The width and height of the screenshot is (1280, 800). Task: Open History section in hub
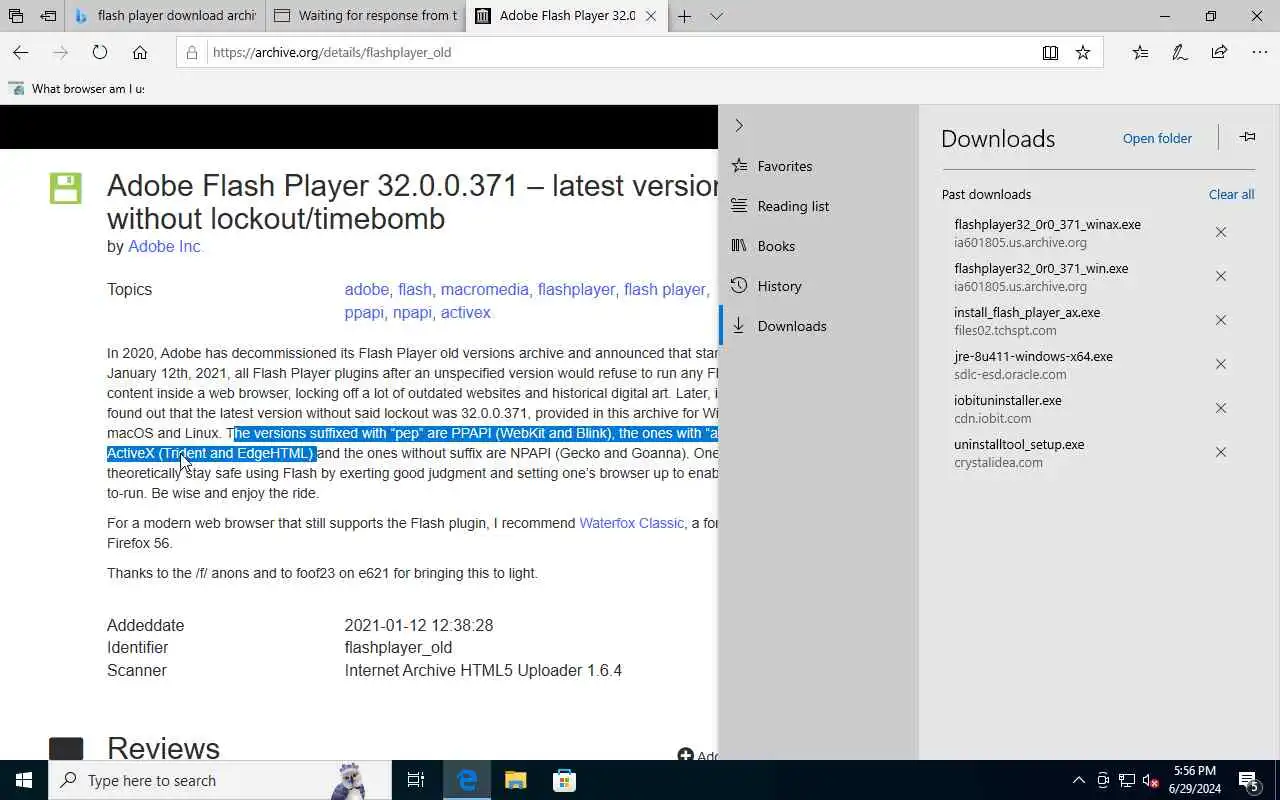point(818,286)
